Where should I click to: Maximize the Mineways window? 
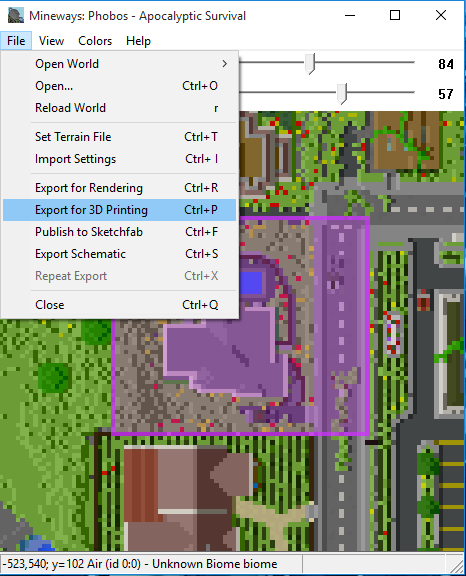click(x=395, y=15)
